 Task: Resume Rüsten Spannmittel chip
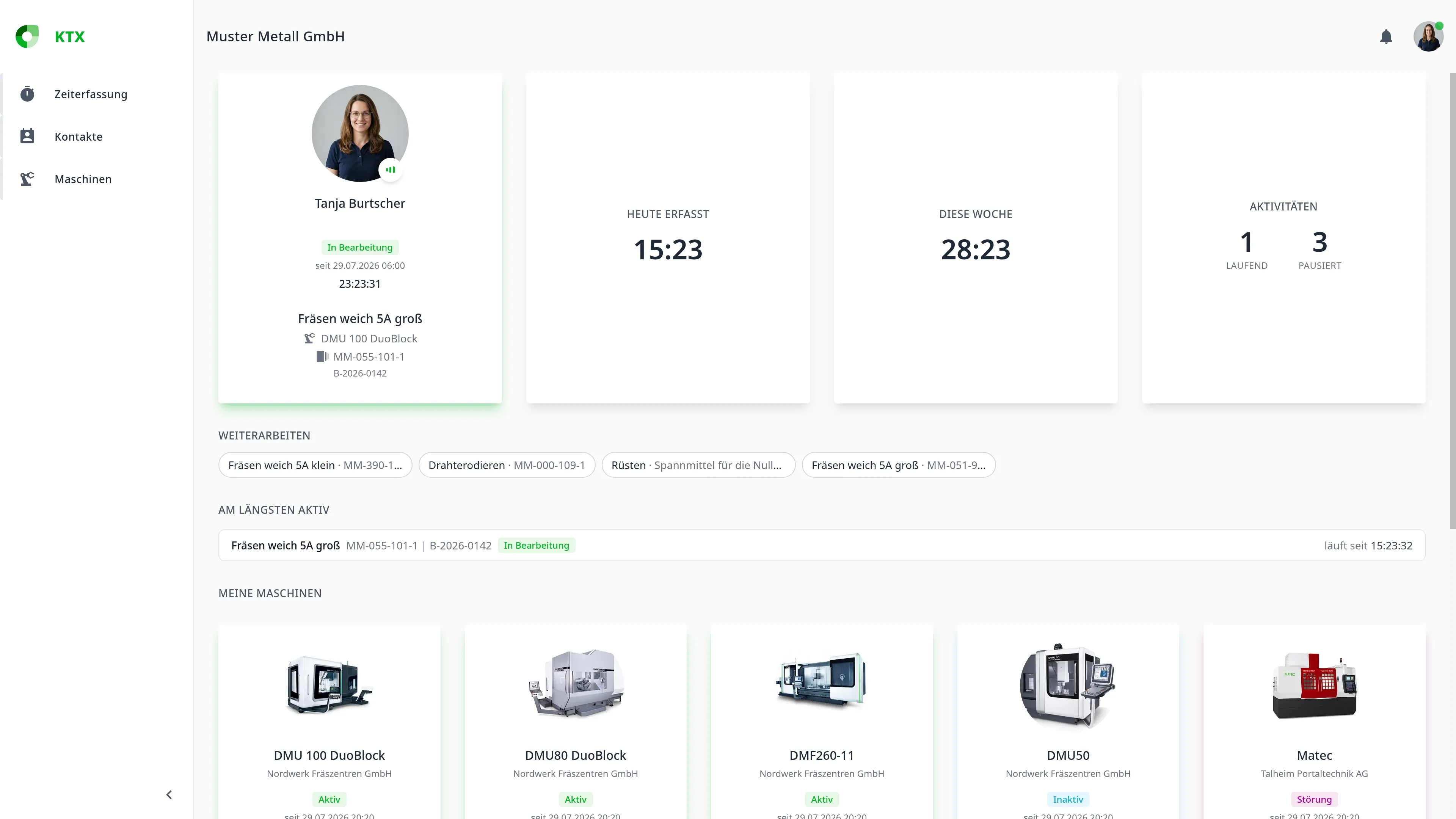pyautogui.click(x=698, y=465)
